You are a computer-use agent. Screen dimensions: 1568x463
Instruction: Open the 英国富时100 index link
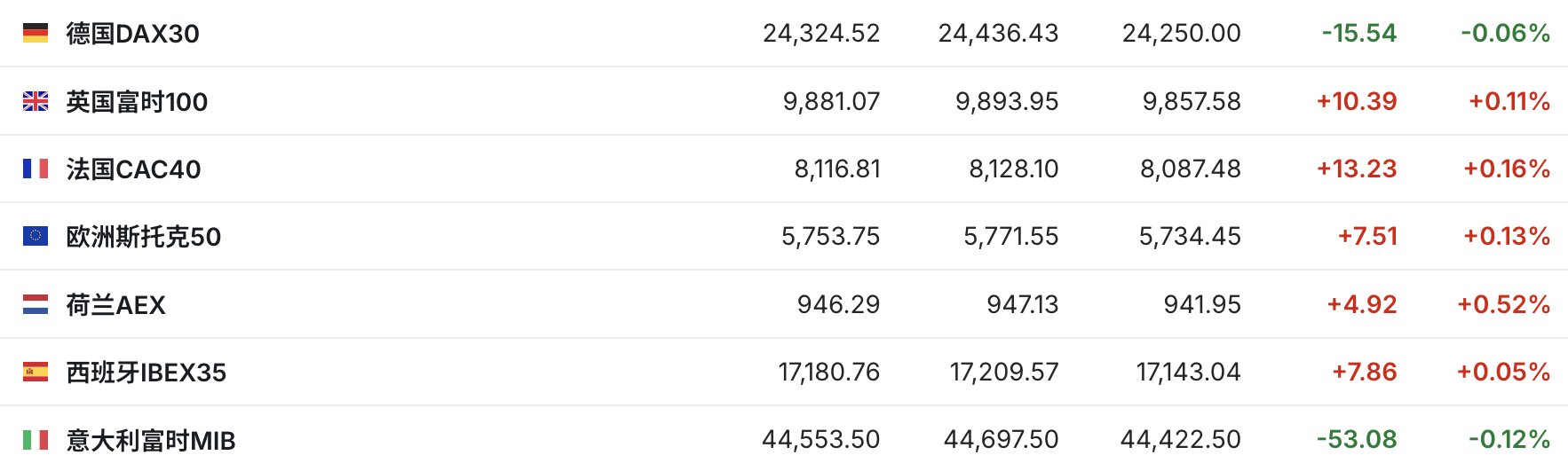[x=137, y=102]
